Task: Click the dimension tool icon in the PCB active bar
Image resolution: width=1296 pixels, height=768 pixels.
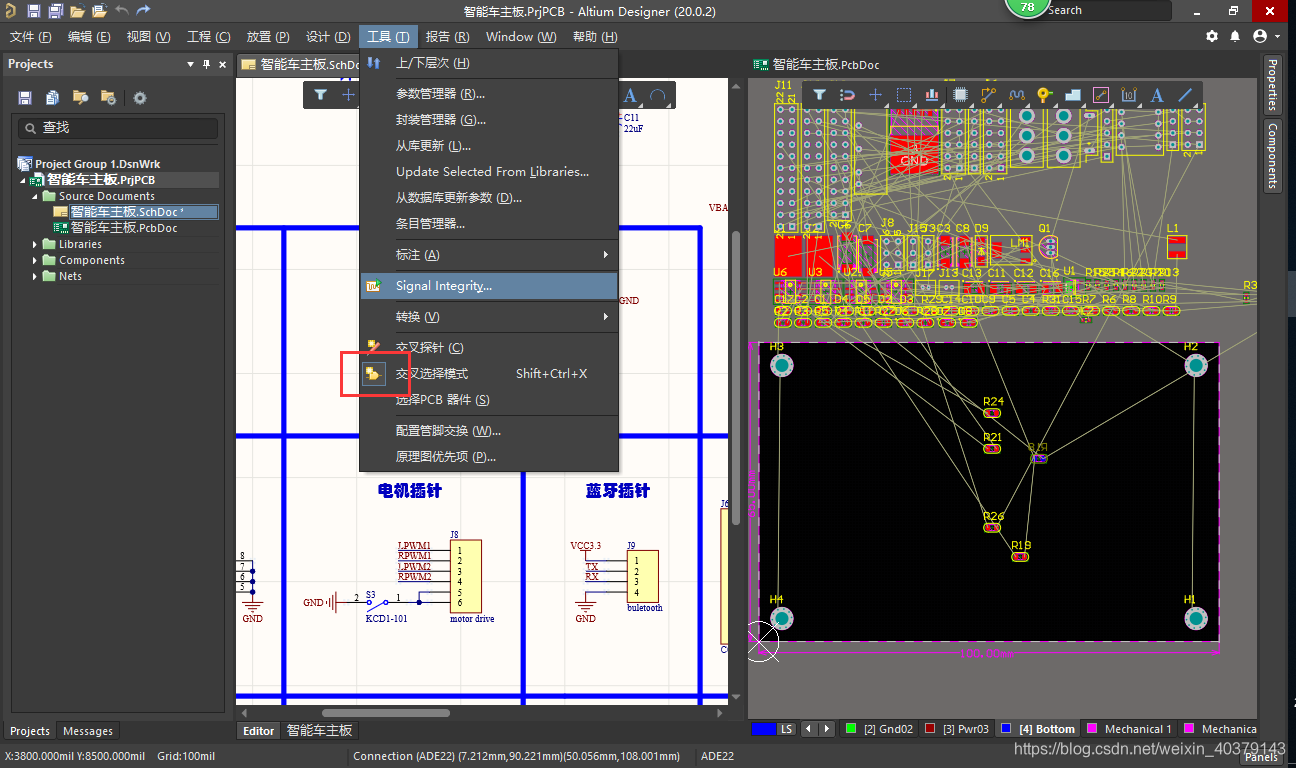Action: [x=1129, y=95]
